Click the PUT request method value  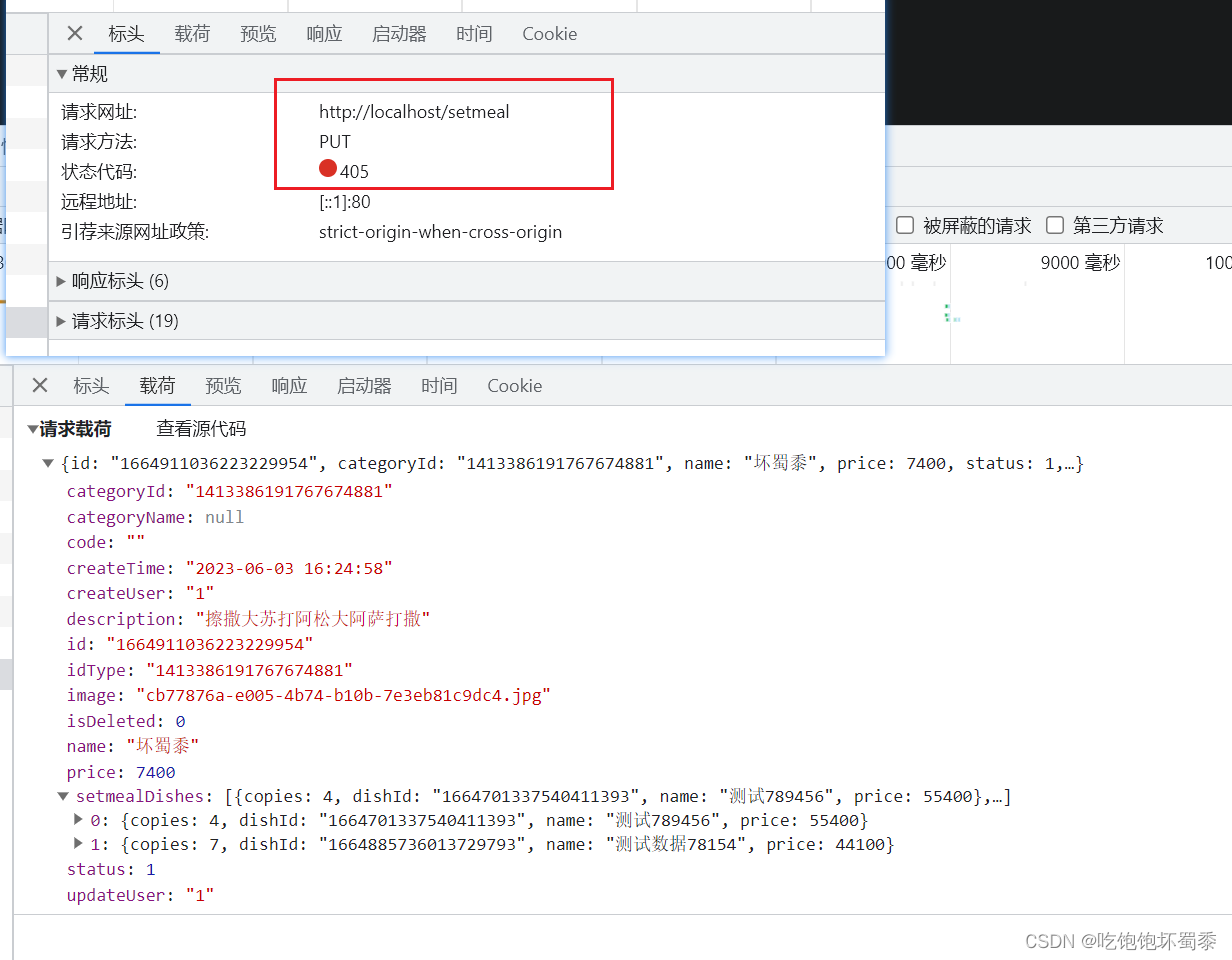335,142
